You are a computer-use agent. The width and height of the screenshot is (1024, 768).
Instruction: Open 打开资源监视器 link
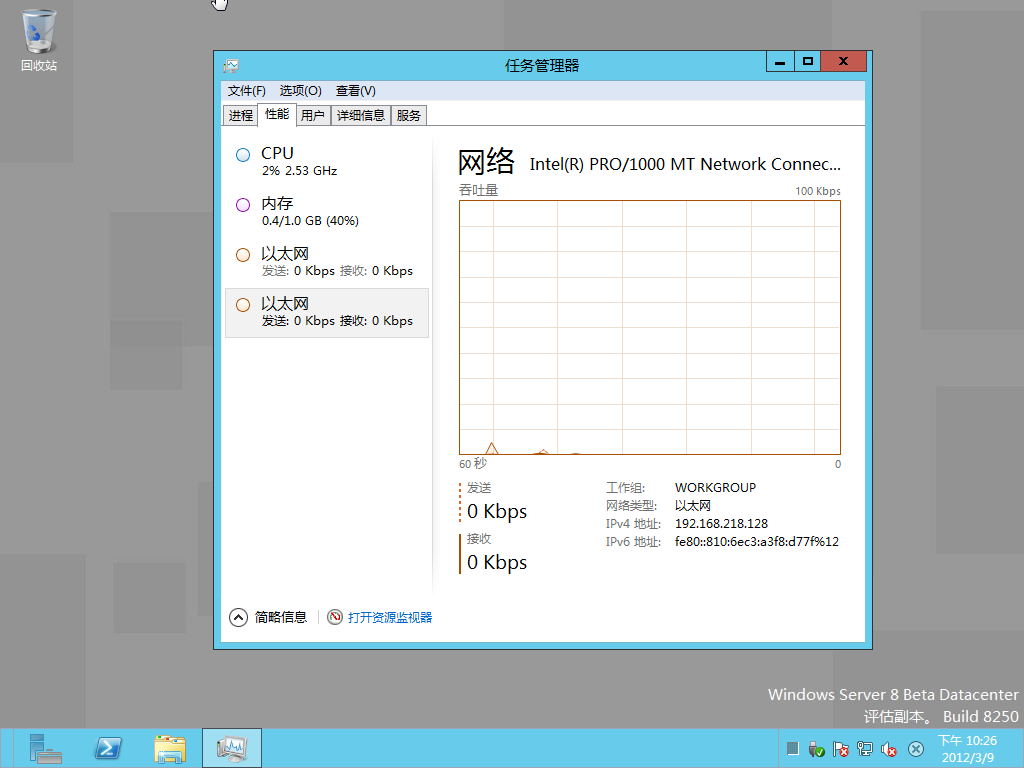pos(390,617)
